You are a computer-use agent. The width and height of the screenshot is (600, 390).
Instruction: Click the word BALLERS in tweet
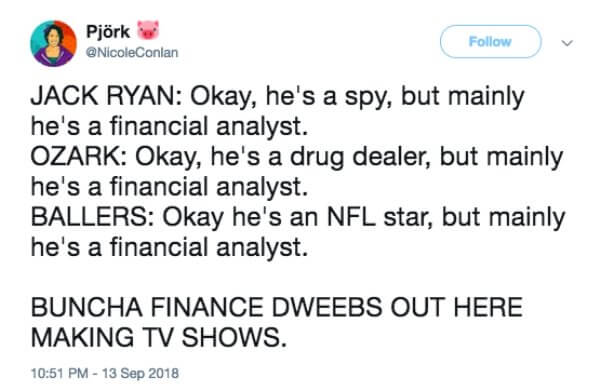(89, 217)
